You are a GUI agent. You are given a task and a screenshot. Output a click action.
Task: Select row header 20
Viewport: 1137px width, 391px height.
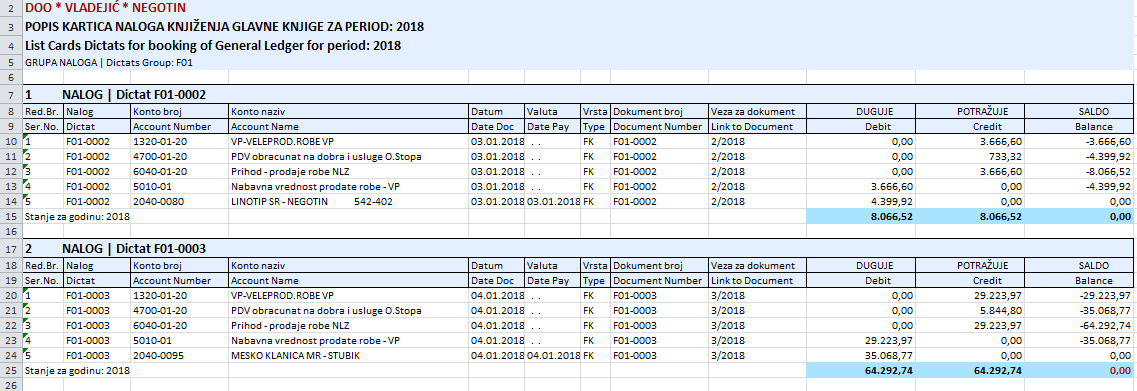coord(10,295)
